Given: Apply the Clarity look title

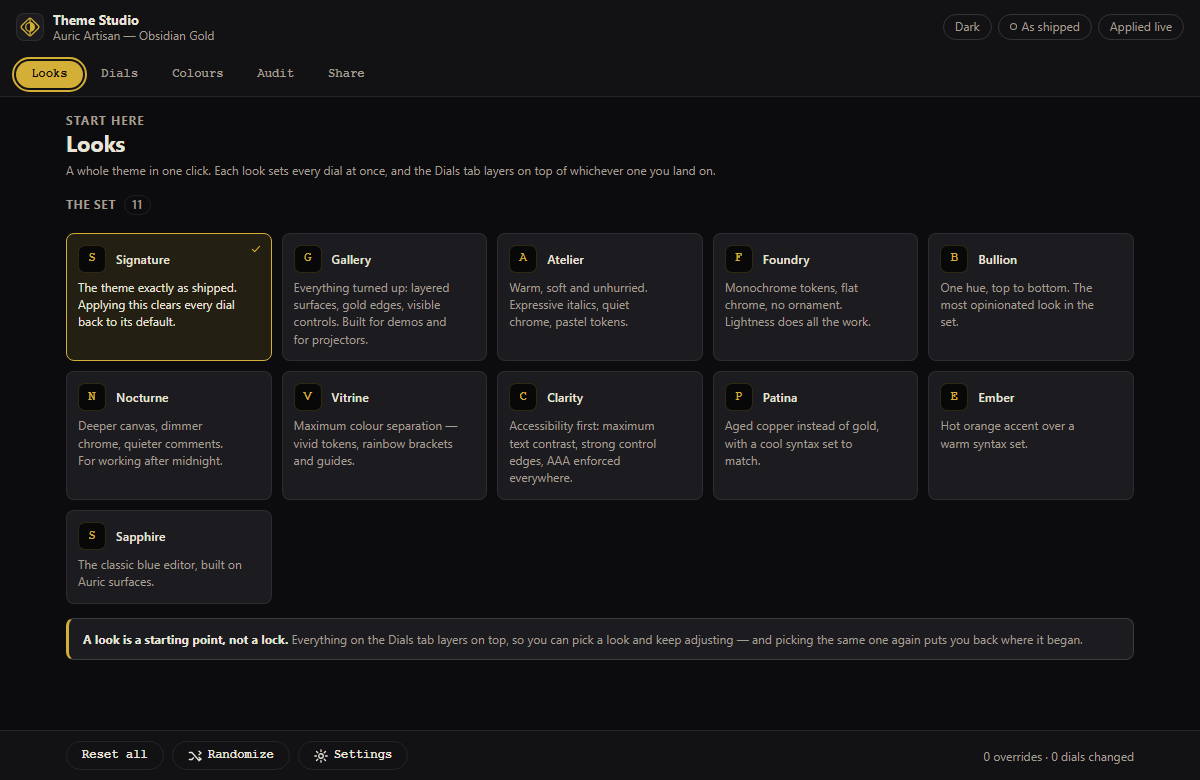Looking at the screenshot, I should click(565, 398).
